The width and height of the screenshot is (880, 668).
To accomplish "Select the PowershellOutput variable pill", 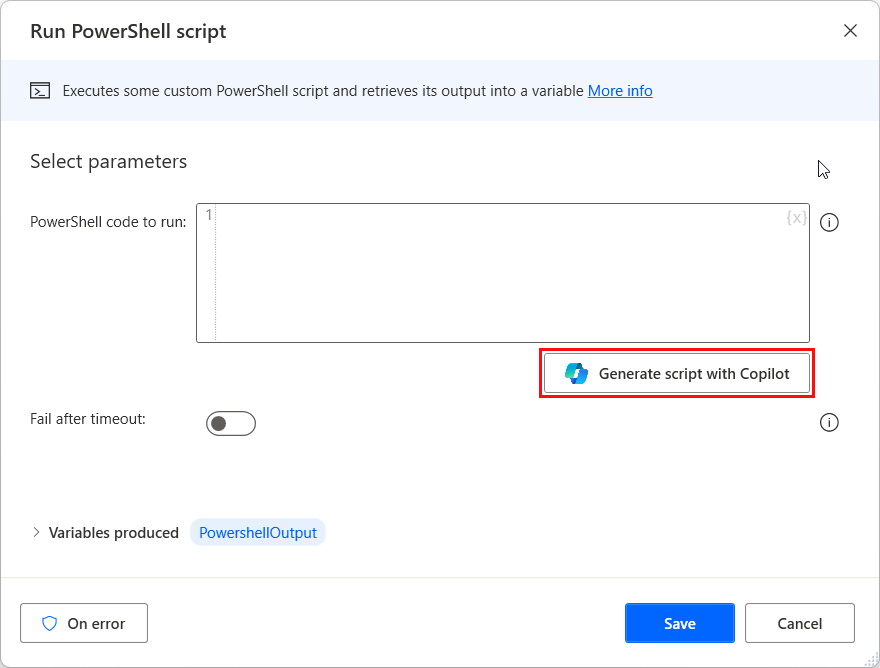I will tap(257, 532).
